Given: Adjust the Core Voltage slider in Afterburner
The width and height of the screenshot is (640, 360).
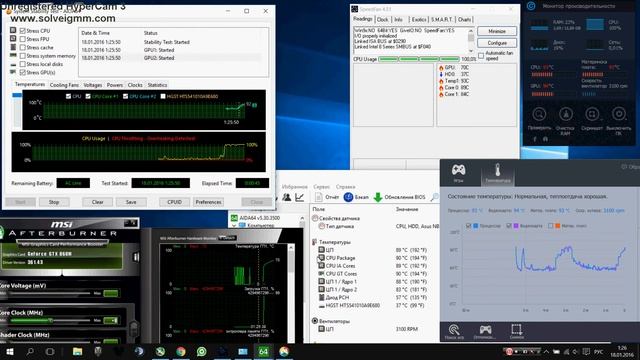Looking at the screenshot, I should click(46, 293).
